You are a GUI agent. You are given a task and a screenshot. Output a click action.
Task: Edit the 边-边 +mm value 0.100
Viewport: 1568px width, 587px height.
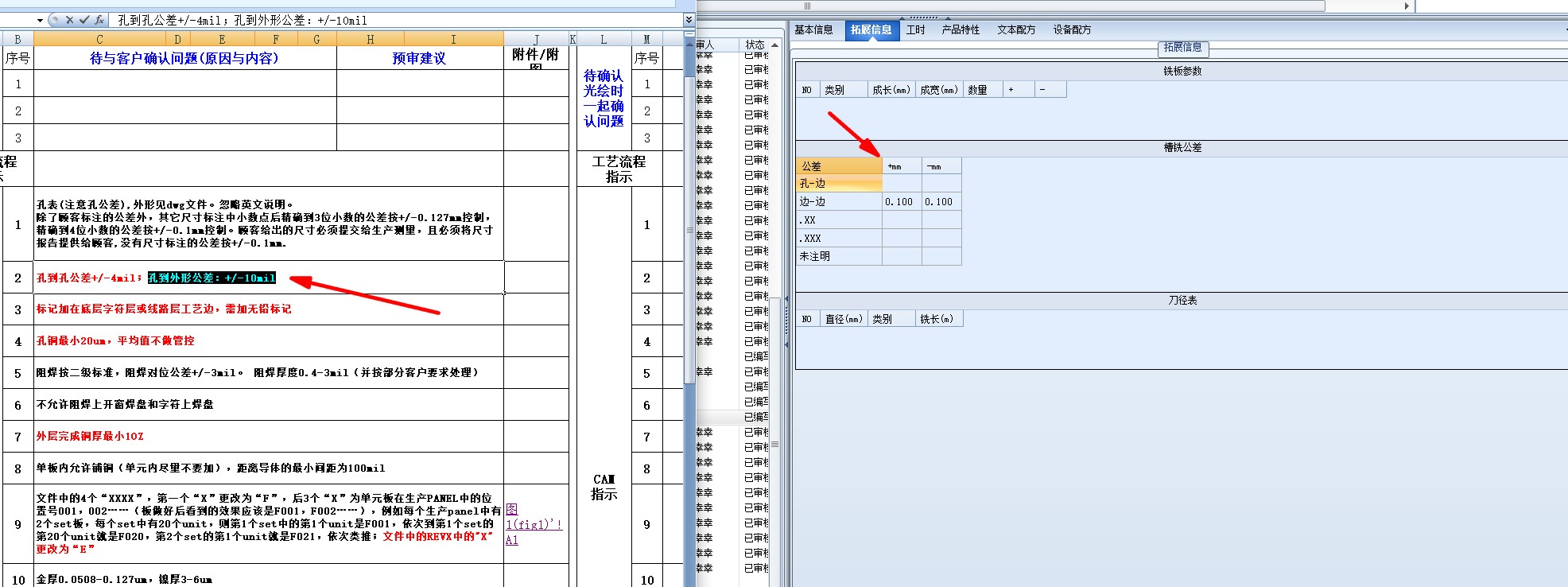(902, 202)
